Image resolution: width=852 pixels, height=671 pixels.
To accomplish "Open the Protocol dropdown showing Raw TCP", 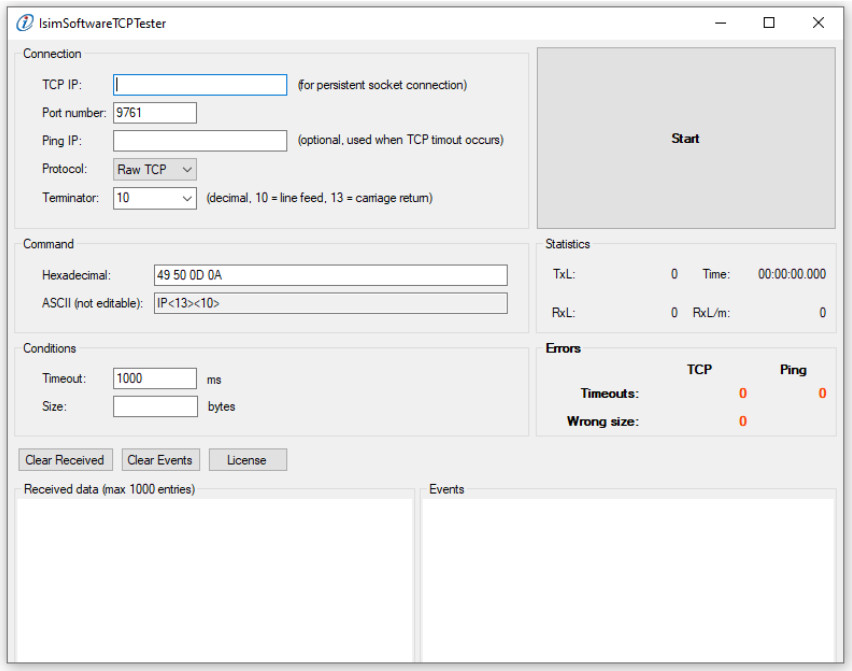I will pyautogui.click(x=155, y=170).
